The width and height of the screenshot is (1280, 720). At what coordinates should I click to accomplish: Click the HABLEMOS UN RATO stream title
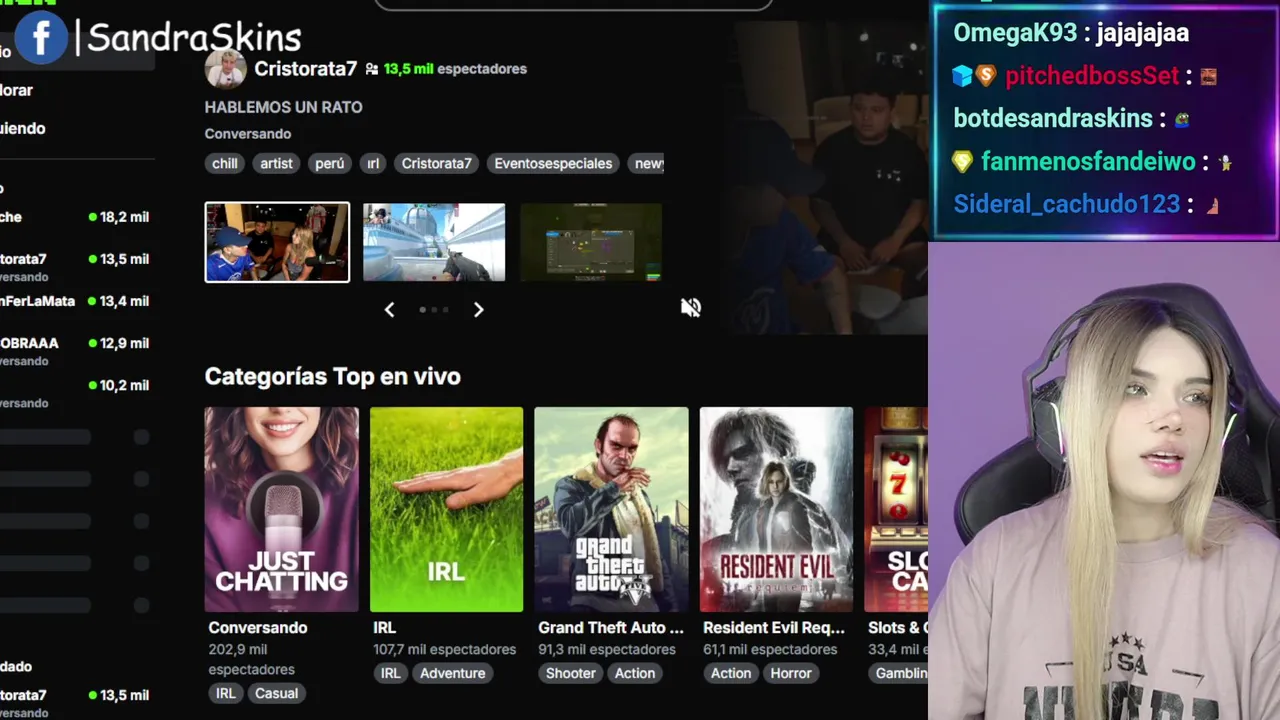[x=283, y=107]
